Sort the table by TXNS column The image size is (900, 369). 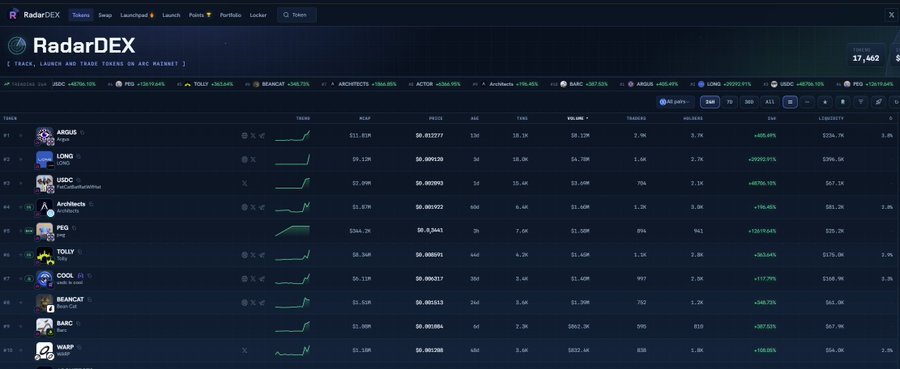(x=521, y=118)
